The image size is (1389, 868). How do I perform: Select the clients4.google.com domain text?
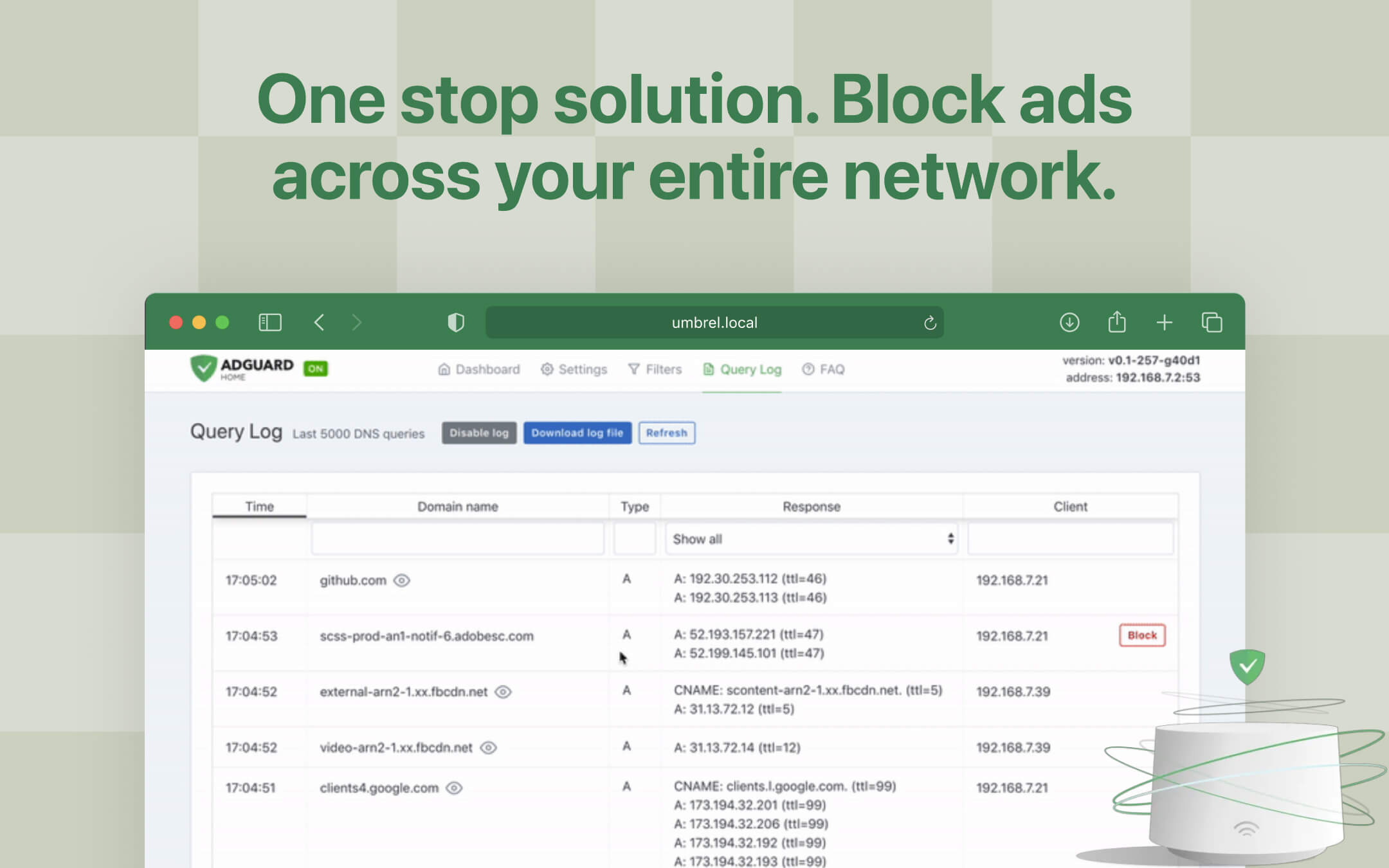click(379, 788)
